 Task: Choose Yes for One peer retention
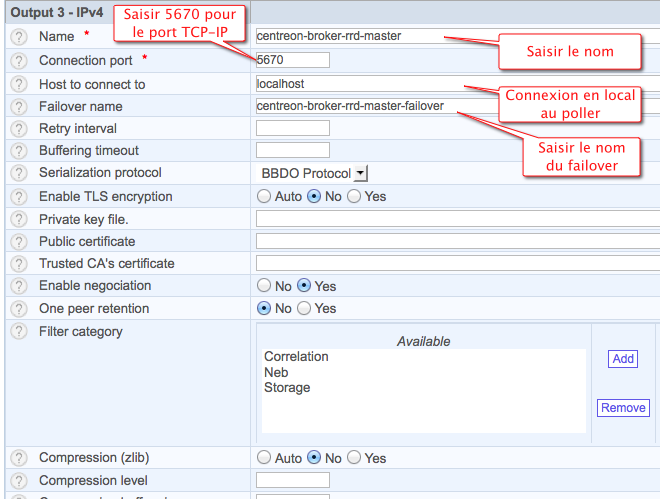[x=304, y=309]
